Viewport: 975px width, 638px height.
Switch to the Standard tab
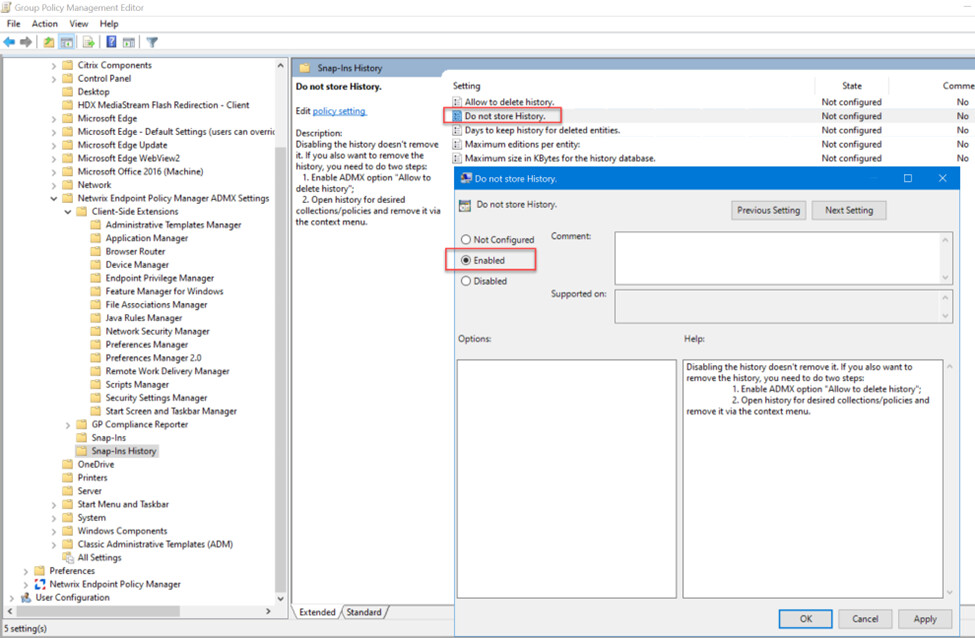pyautogui.click(x=364, y=612)
